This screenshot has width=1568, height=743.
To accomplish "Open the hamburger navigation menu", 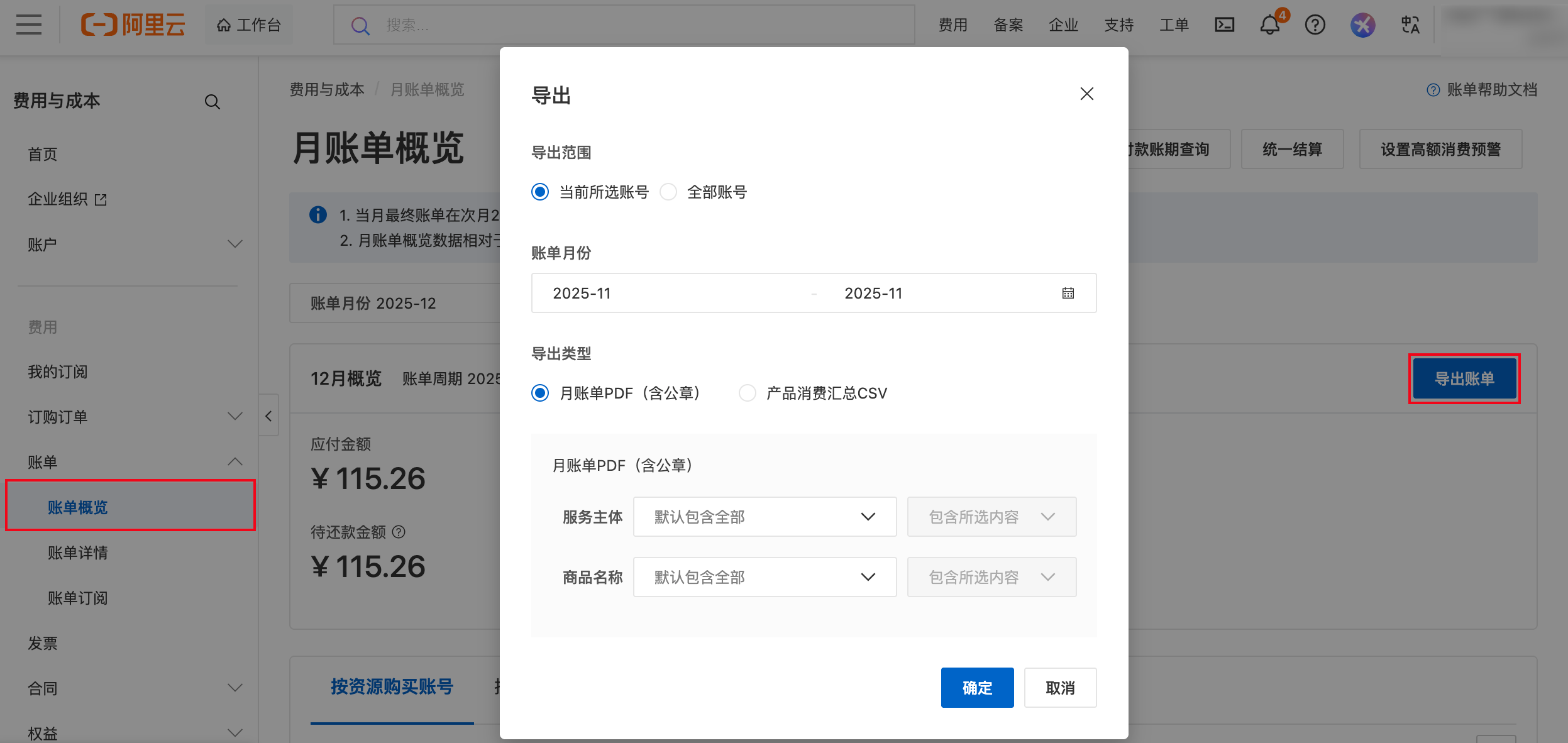I will (29, 25).
